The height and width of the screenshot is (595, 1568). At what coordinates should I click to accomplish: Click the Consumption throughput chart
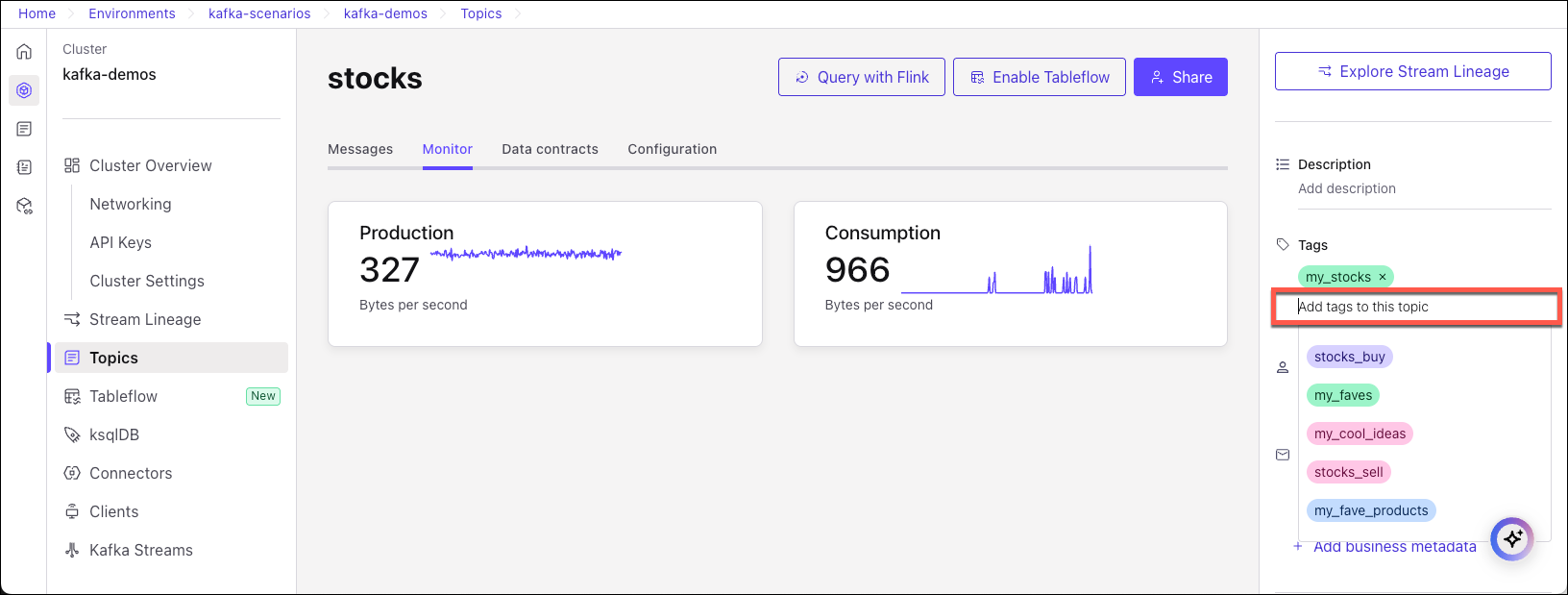pos(996,269)
